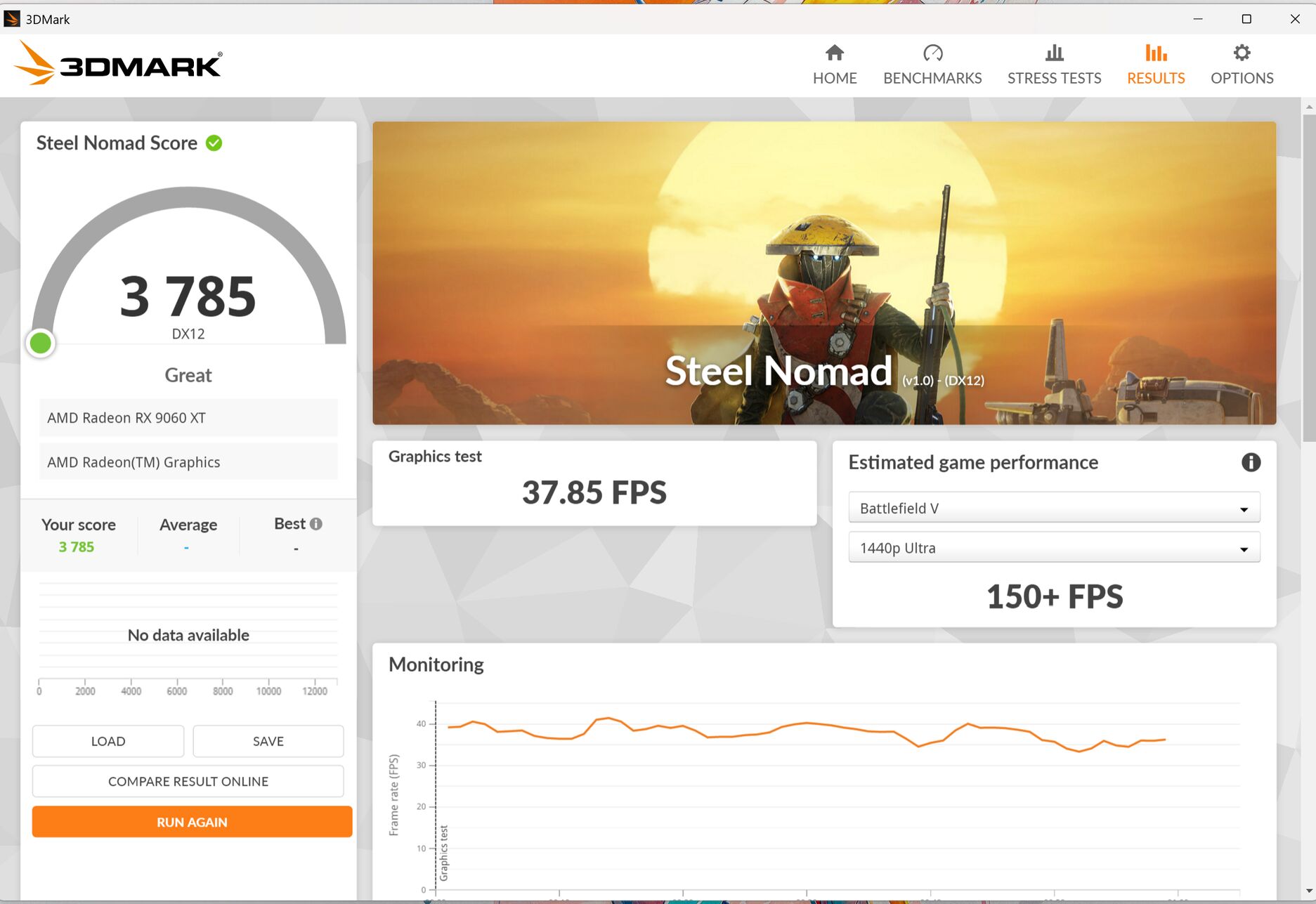Open the Battlefield V game dropdown
The height and width of the screenshot is (904, 1316).
coord(1054,508)
